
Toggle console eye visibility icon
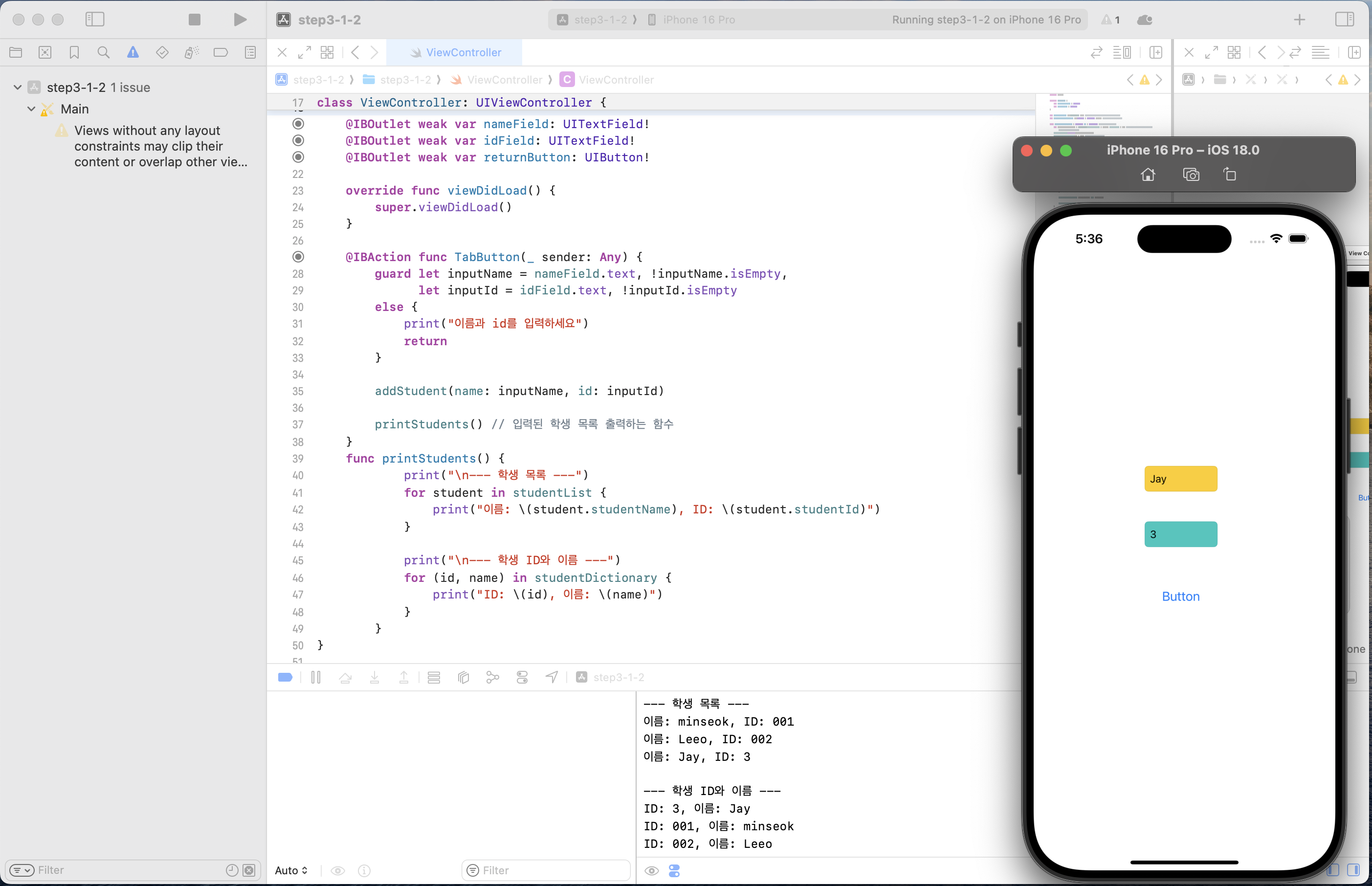[x=651, y=870]
